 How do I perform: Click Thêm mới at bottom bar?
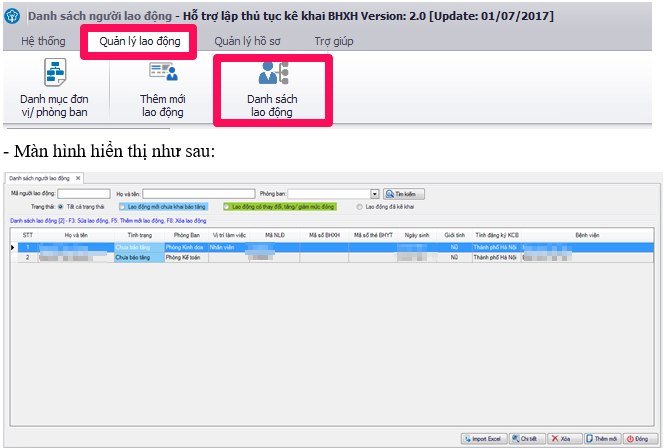pos(602,438)
